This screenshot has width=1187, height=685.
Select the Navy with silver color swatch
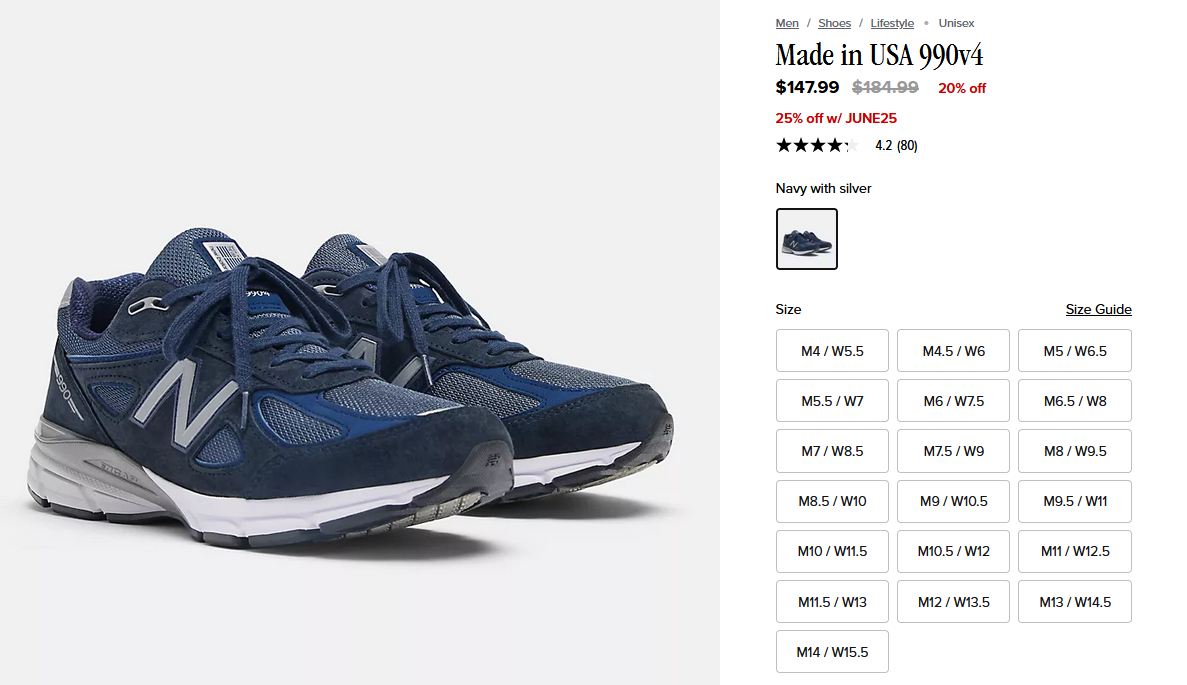pos(806,238)
